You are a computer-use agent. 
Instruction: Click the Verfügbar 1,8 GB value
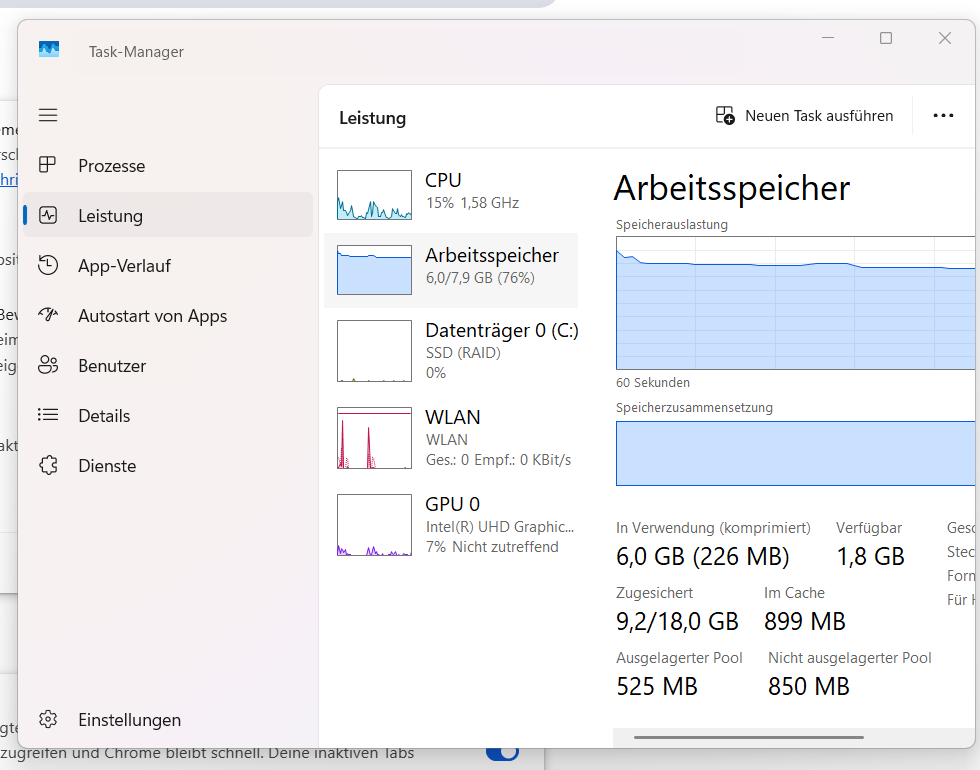click(x=871, y=556)
